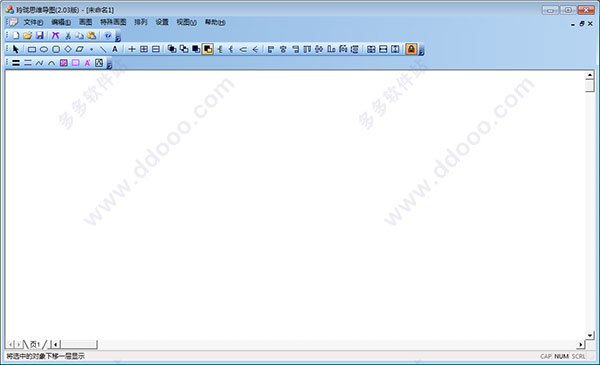The height and width of the screenshot is (365, 600).
Task: Click the equal horizontal spacing icon
Action: point(343,49)
